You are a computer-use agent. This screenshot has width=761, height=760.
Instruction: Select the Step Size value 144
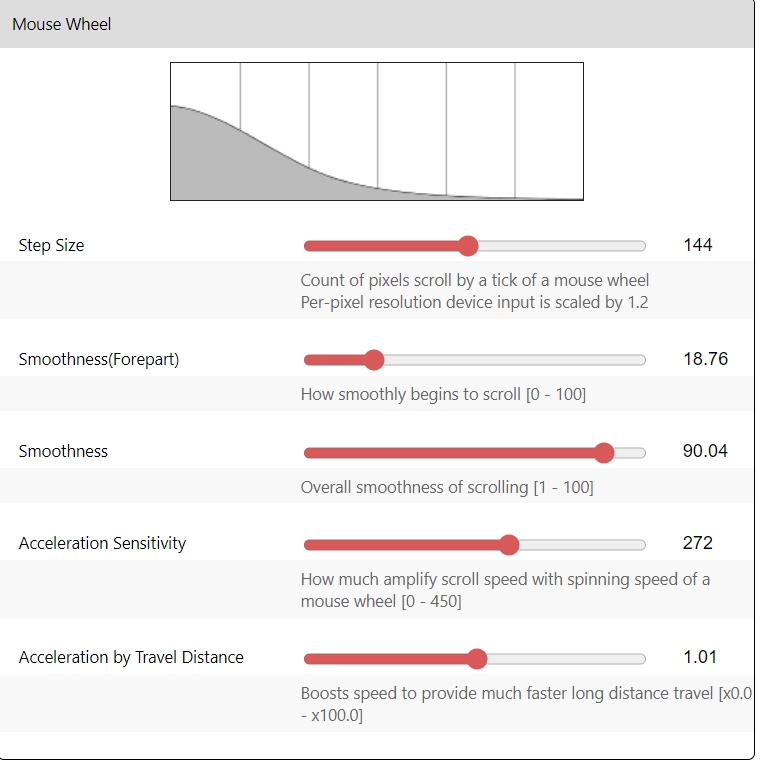697,245
